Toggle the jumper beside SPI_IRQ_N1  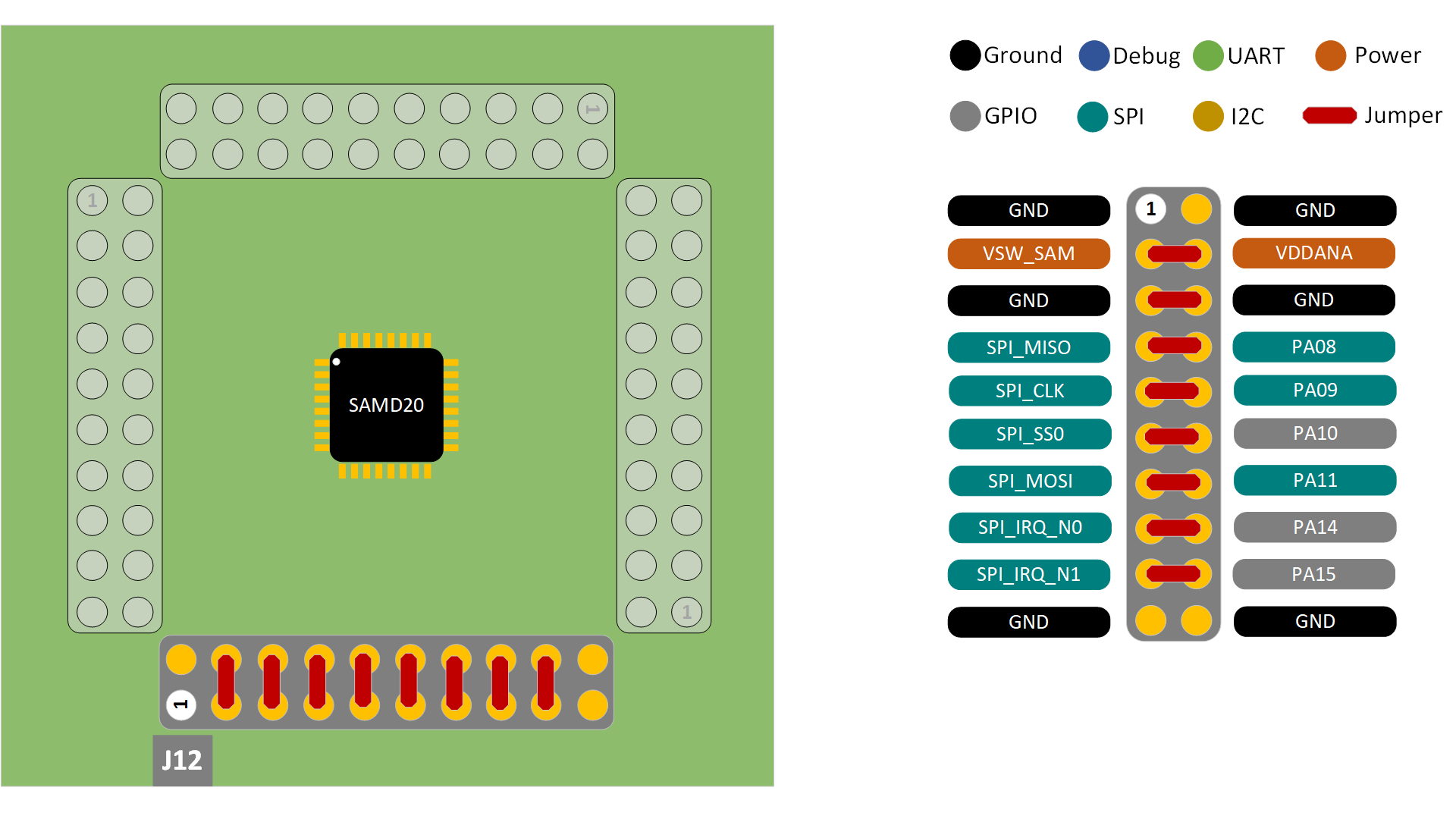[1172, 574]
